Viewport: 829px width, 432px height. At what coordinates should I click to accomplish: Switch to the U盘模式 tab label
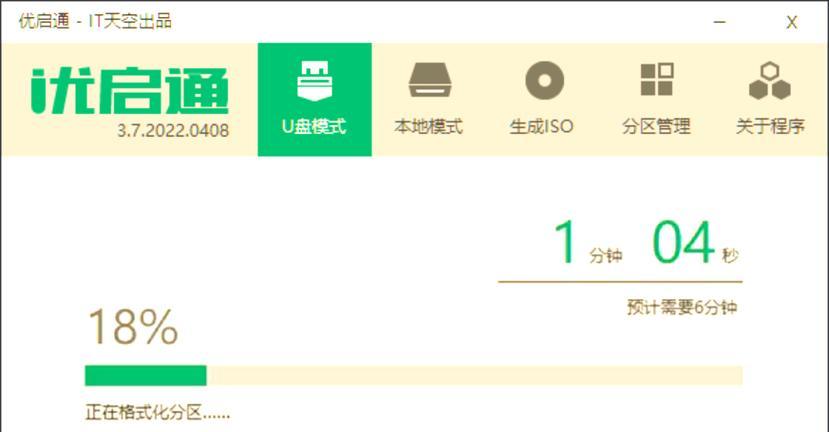tap(314, 126)
